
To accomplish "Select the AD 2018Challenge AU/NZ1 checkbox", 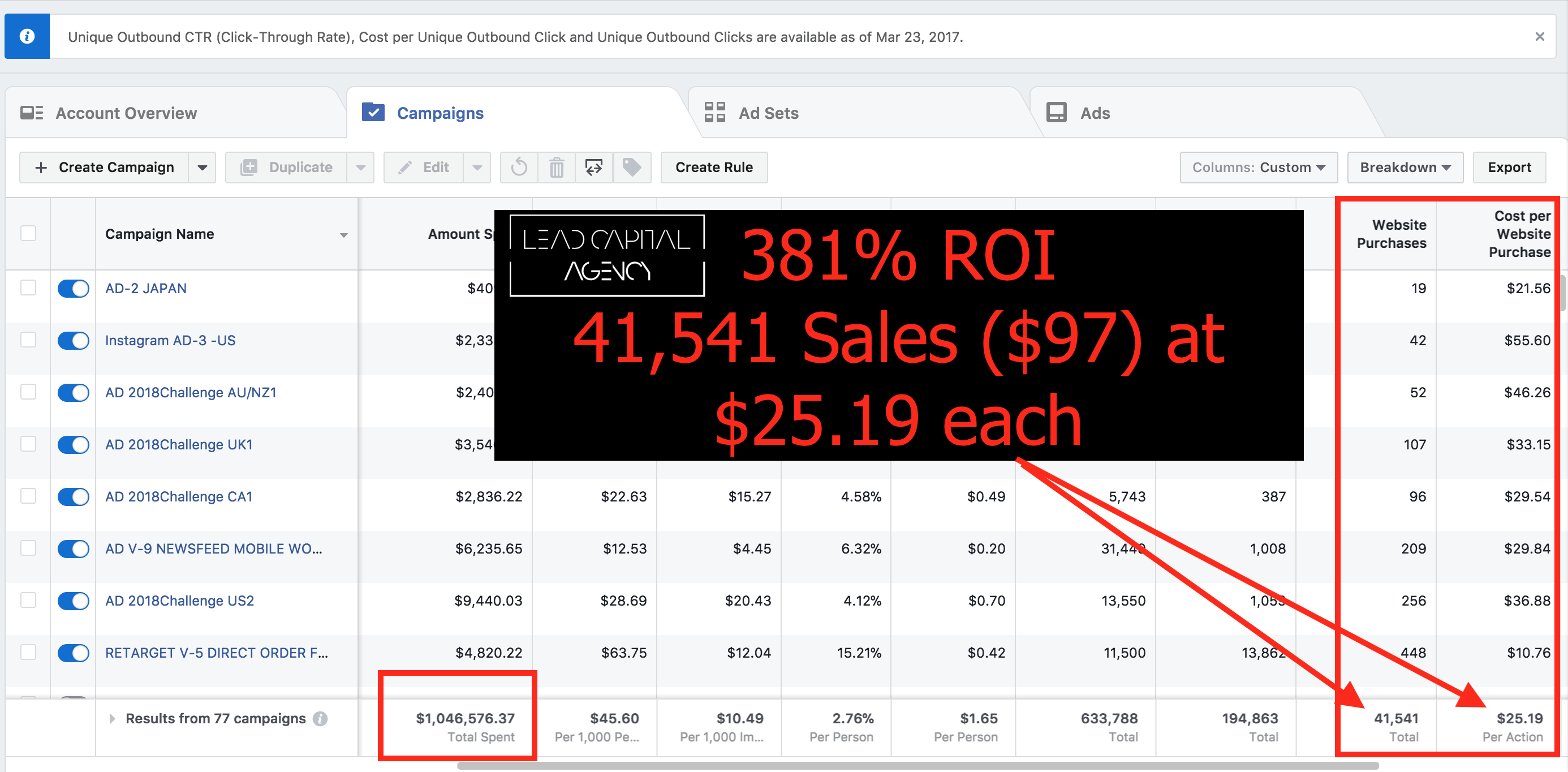I will 28,392.
